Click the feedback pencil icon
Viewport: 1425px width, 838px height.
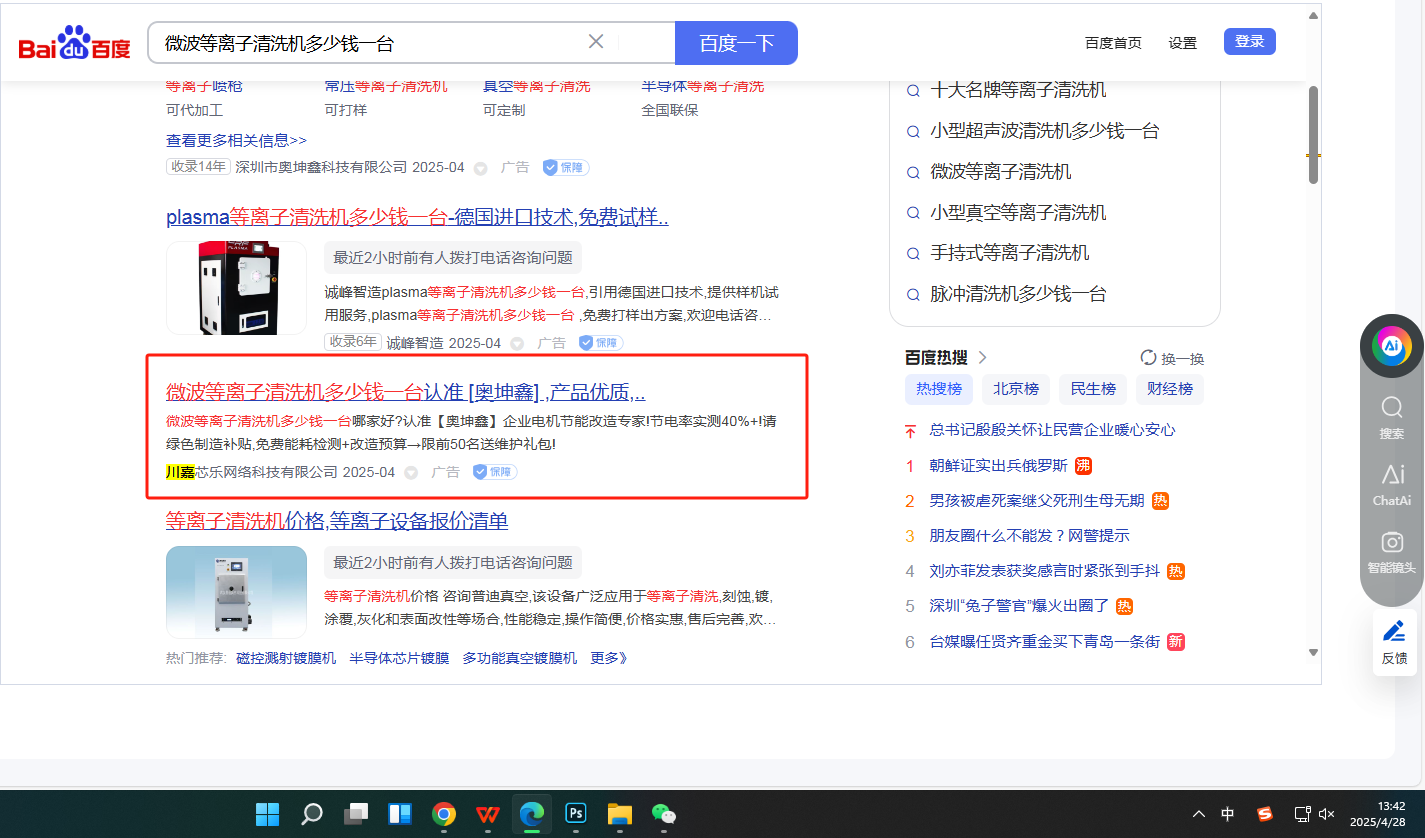point(1393,642)
